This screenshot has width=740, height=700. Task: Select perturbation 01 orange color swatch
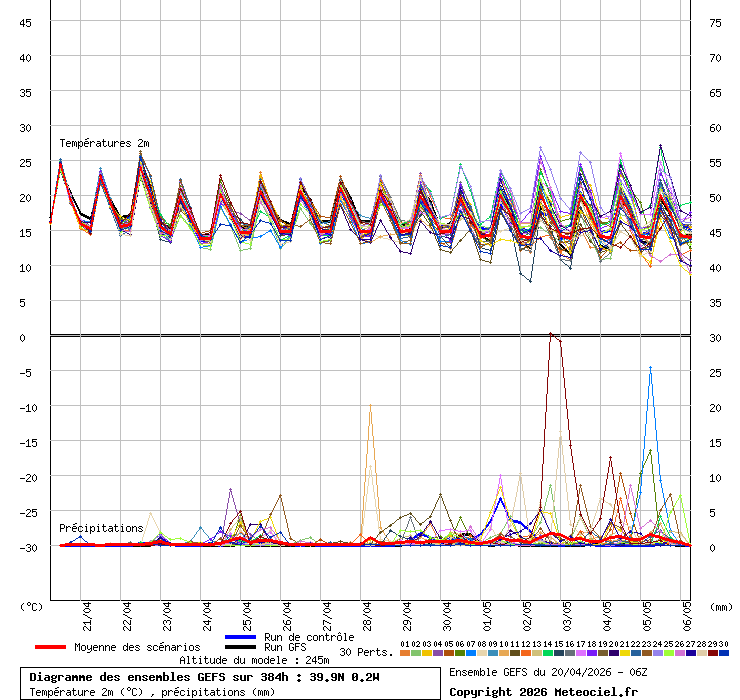(x=405, y=653)
